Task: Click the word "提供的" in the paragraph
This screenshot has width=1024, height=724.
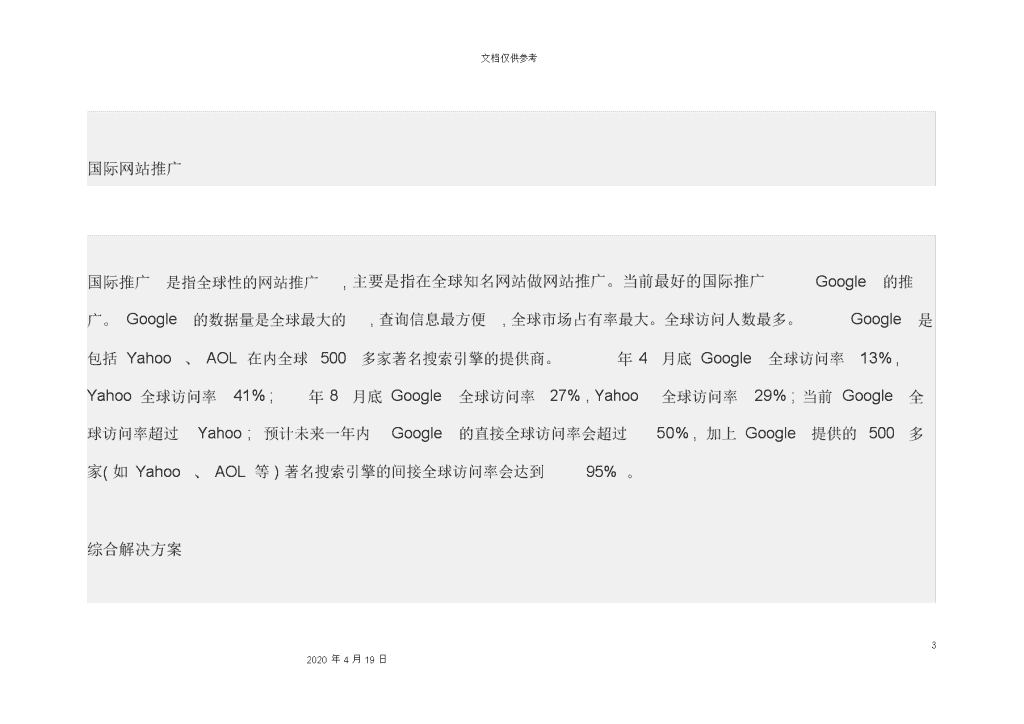Action: tap(834, 433)
